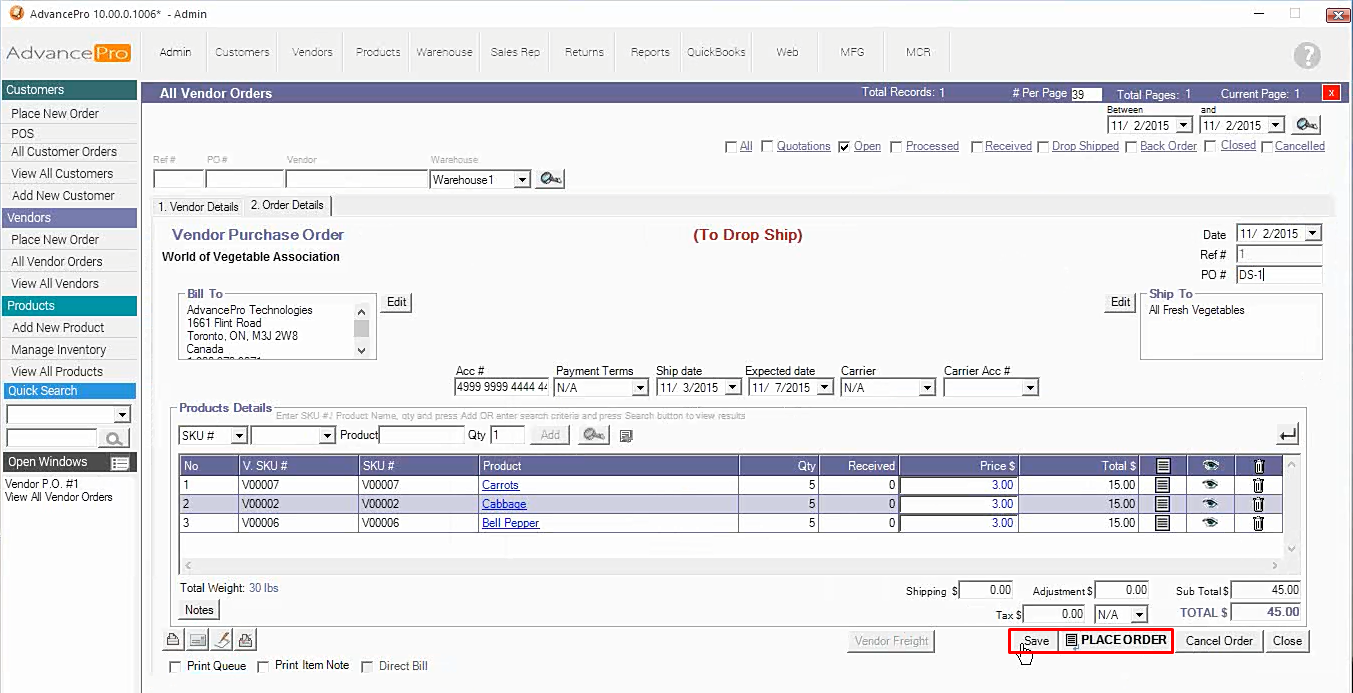Click the delete trash icon for Carrots row
Viewport: 1353px width, 693px height.
pos(1258,485)
